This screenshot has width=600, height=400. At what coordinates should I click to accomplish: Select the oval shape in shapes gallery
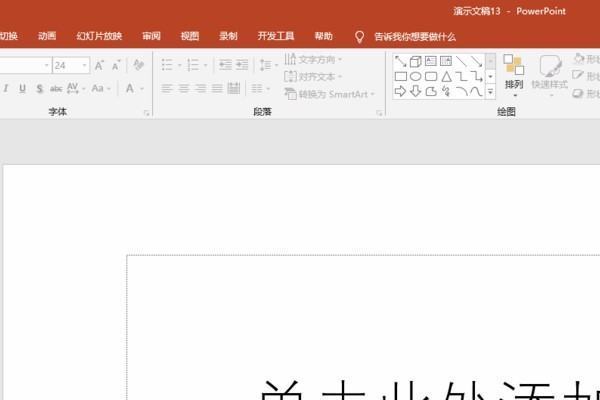[415, 76]
